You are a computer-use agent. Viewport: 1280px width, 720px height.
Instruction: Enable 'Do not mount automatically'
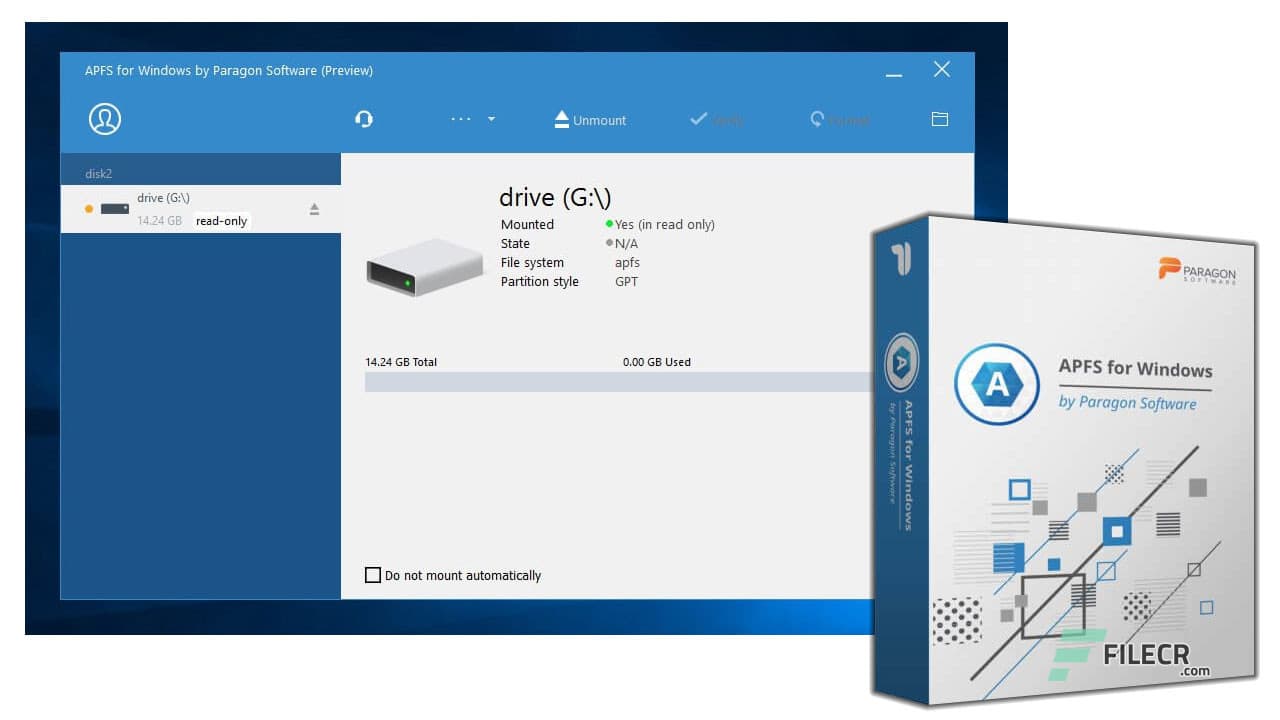373,575
